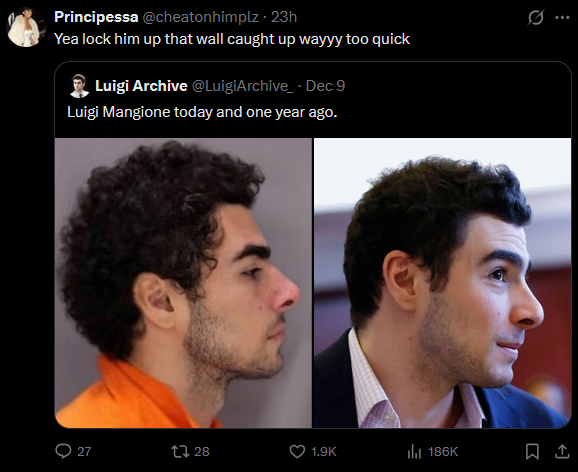This screenshot has height=472, width=578.
Task: Click the repost arrows icon
Action: pos(180,451)
